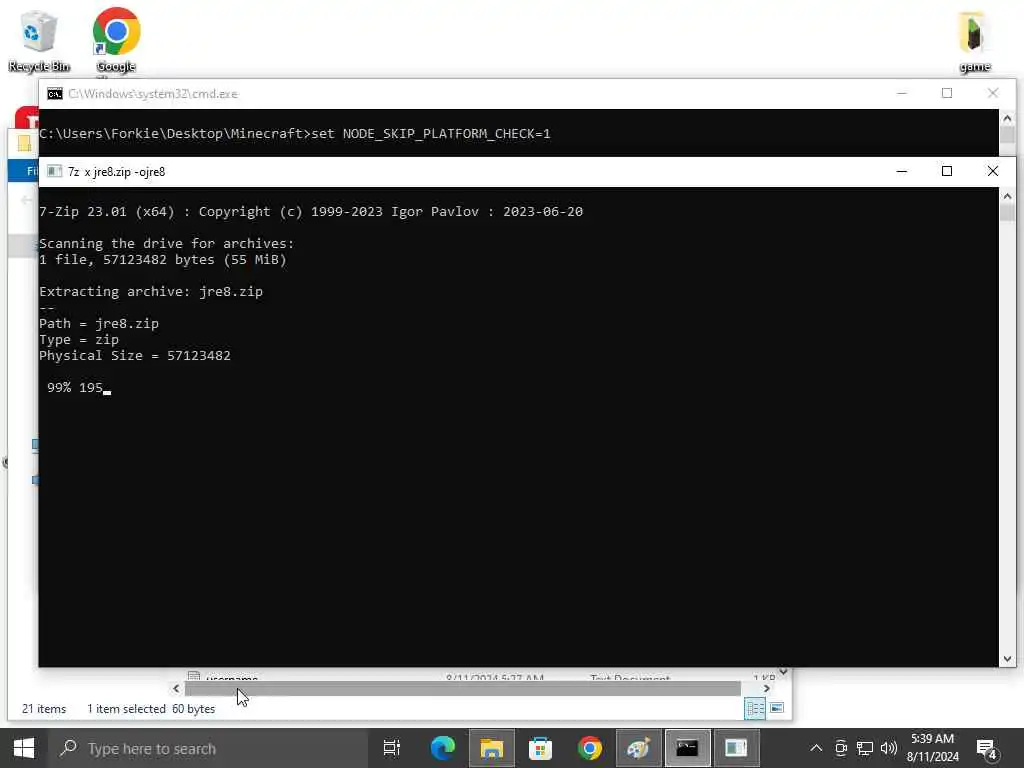Open the notification center icon
The image size is (1024, 768).
coord(987,749)
